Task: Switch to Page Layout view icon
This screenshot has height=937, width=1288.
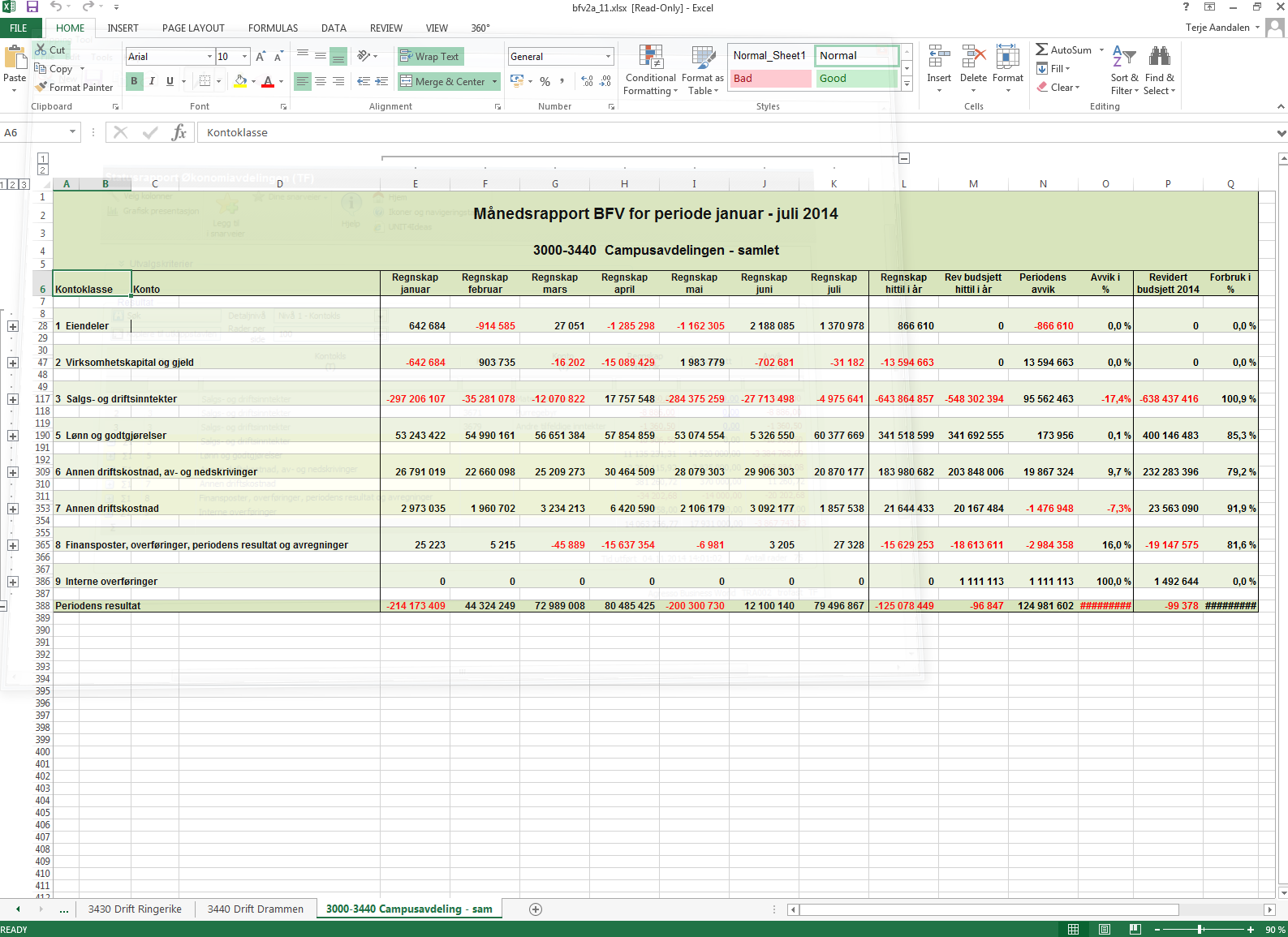Action: (1104, 930)
